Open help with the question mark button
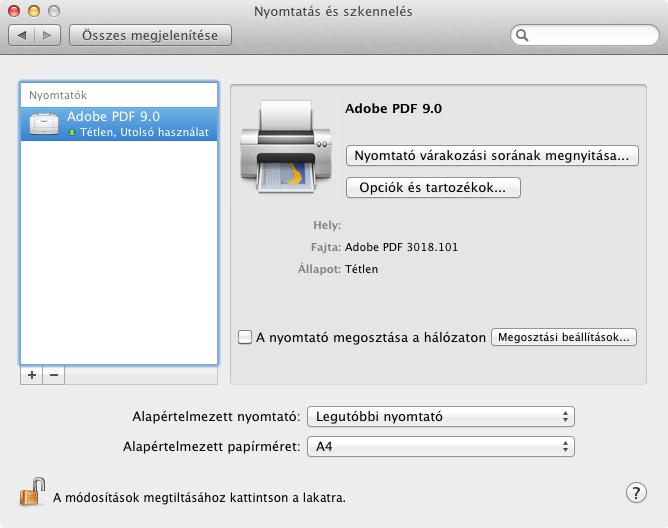This screenshot has width=668, height=528. (636, 493)
